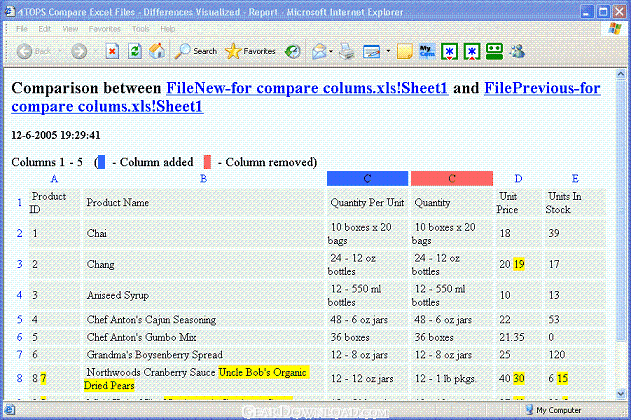The image size is (631, 420).
Task: Open Forward button history dropdown arrow
Action: click(96, 51)
